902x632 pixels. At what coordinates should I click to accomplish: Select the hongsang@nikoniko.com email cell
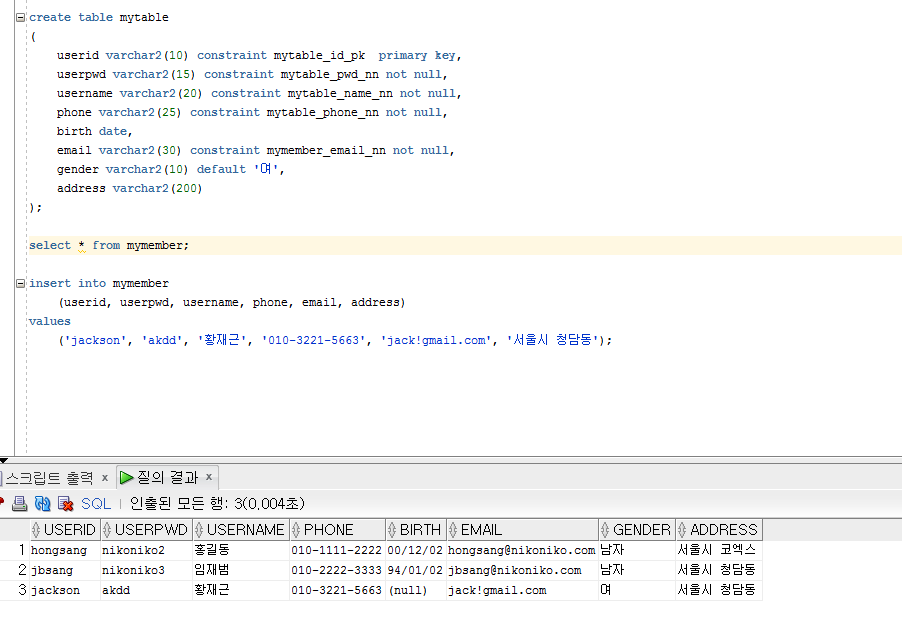pyautogui.click(x=522, y=550)
